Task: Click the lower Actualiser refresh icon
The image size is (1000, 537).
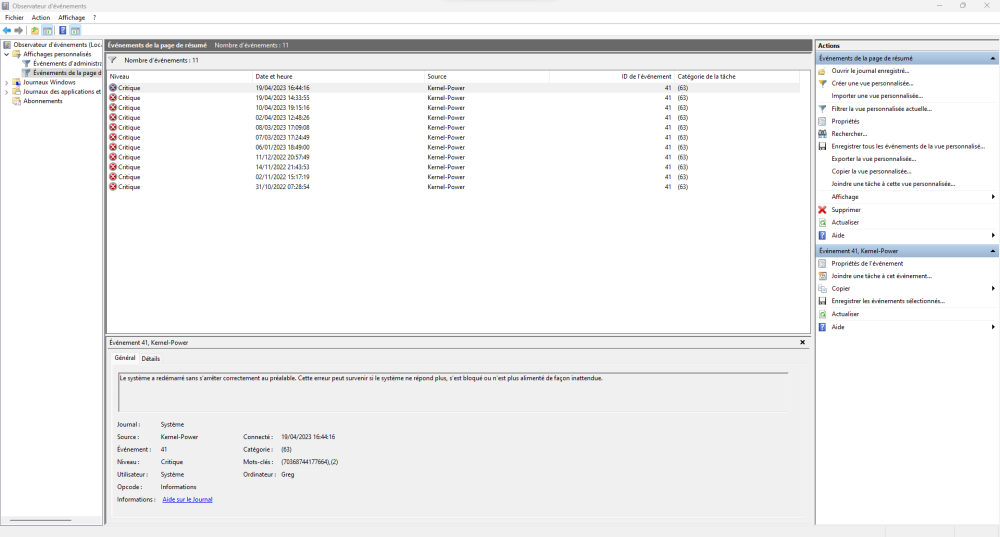Action: pyautogui.click(x=822, y=314)
